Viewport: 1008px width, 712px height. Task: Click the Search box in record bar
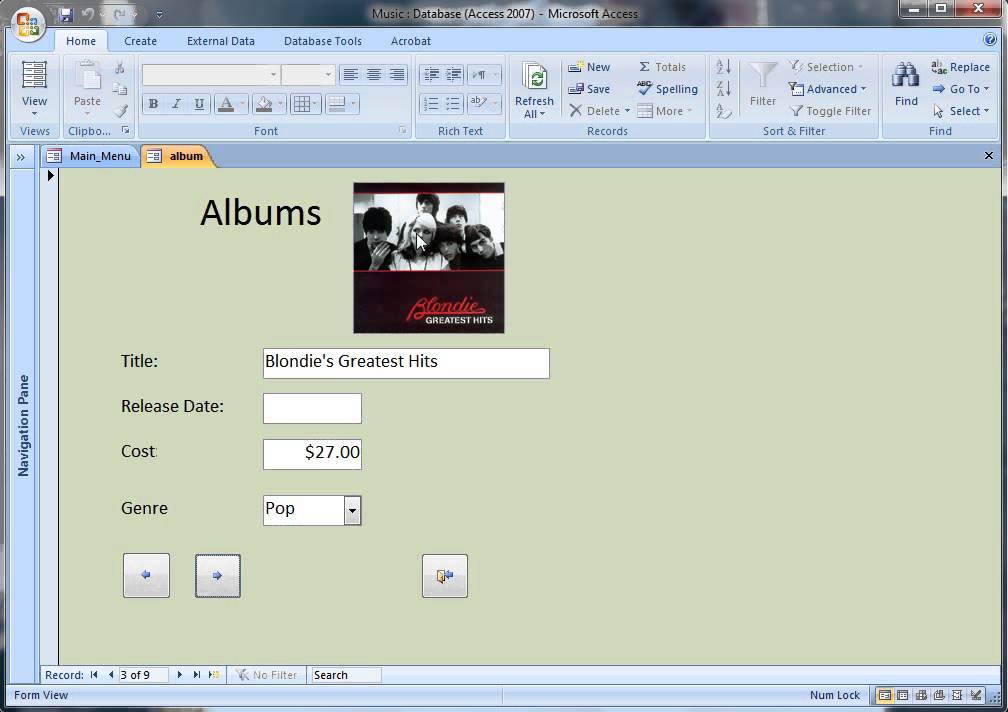tap(346, 675)
